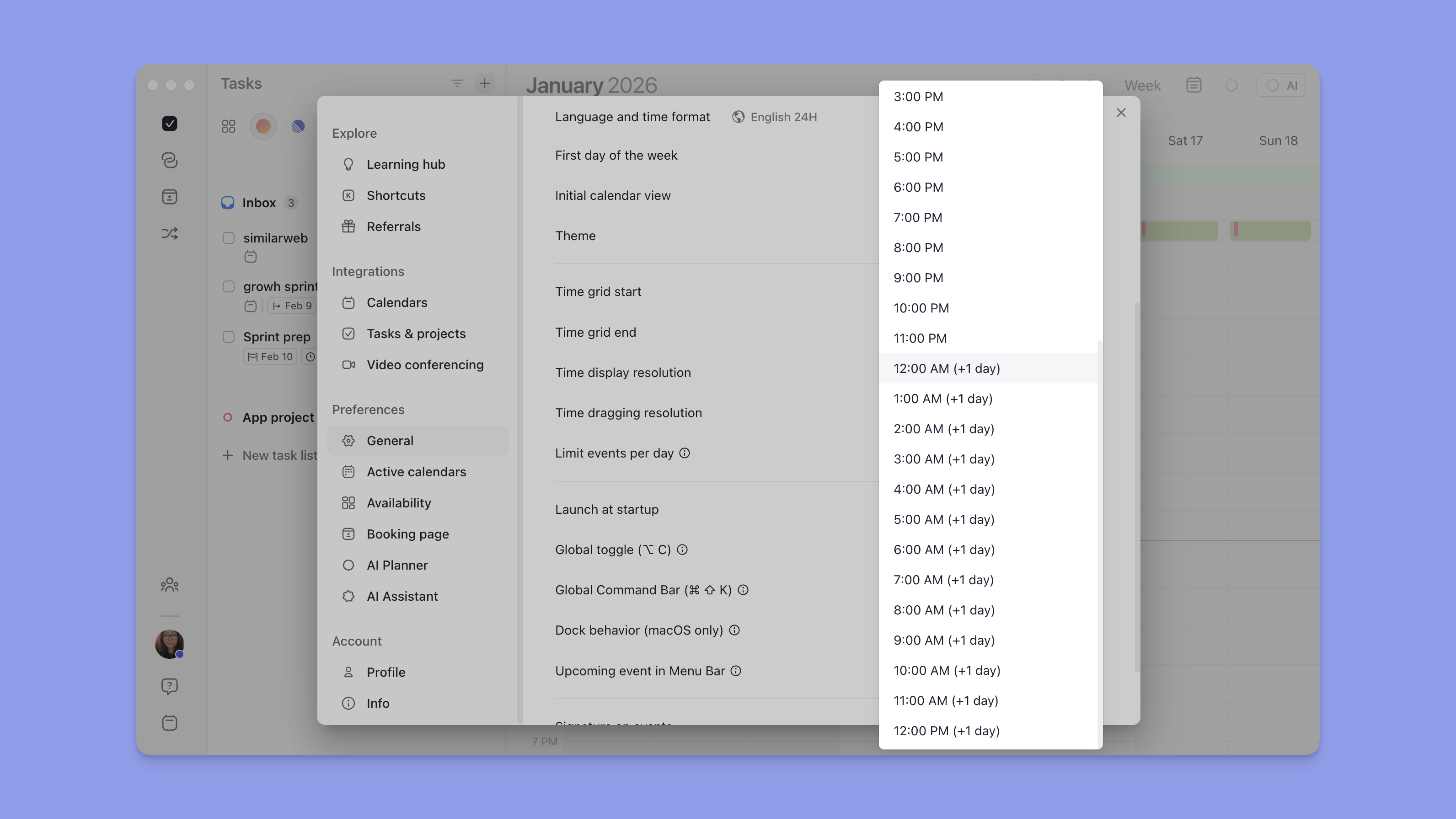The height and width of the screenshot is (819, 1456).
Task: Open Booking page preferences
Action: pyautogui.click(x=418, y=534)
